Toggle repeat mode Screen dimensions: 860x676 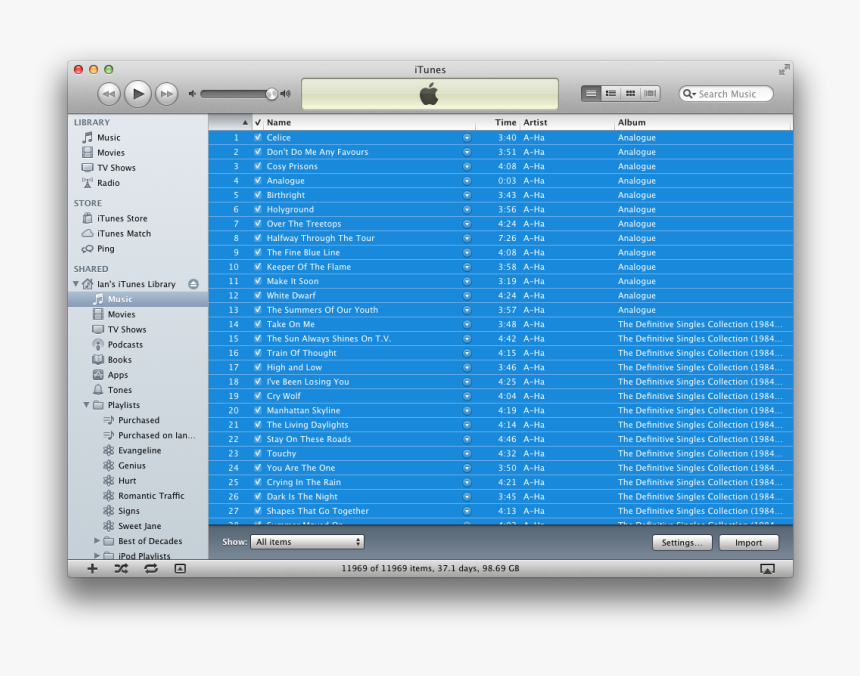151,568
